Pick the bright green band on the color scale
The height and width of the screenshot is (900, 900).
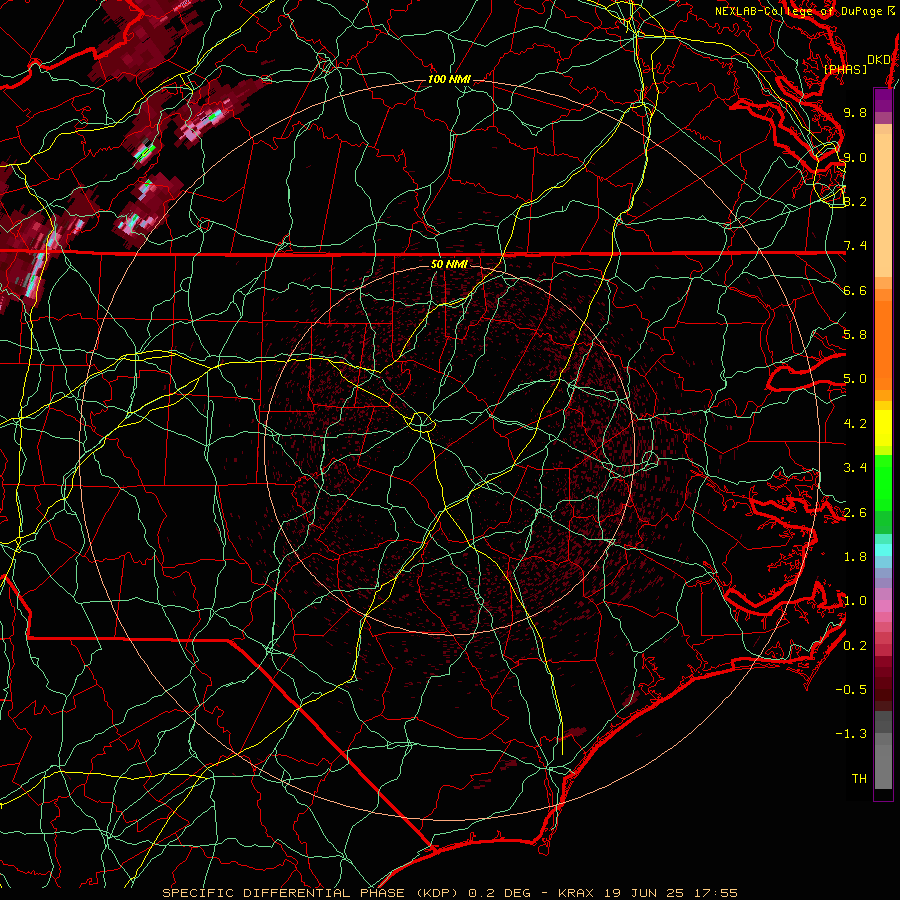[x=883, y=482]
